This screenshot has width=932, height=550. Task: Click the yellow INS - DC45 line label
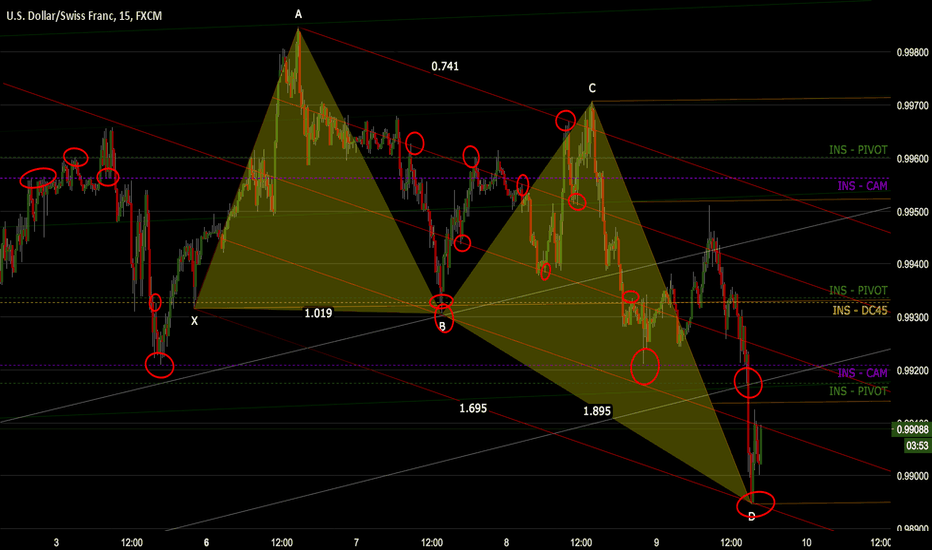pyautogui.click(x=860, y=311)
